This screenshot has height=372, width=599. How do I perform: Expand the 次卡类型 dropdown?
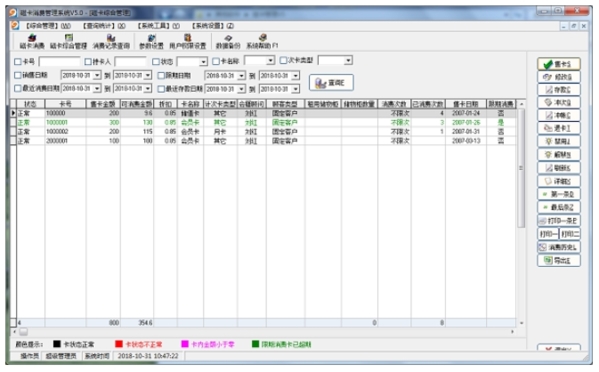(x=348, y=60)
